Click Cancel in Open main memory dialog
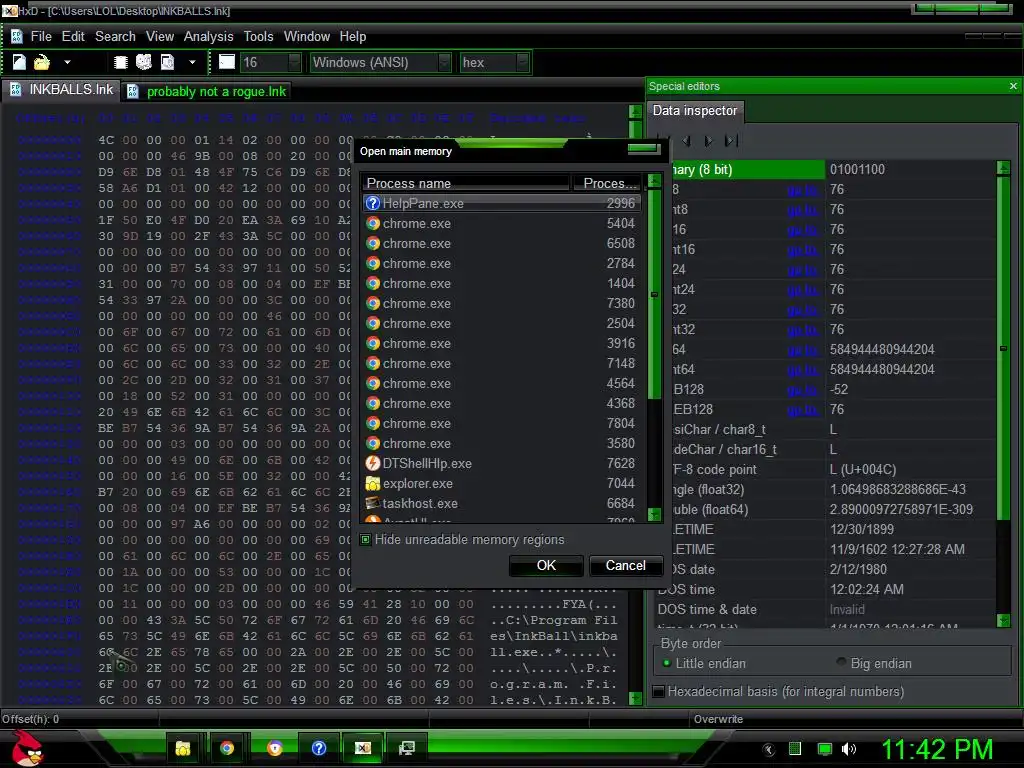 (x=625, y=566)
